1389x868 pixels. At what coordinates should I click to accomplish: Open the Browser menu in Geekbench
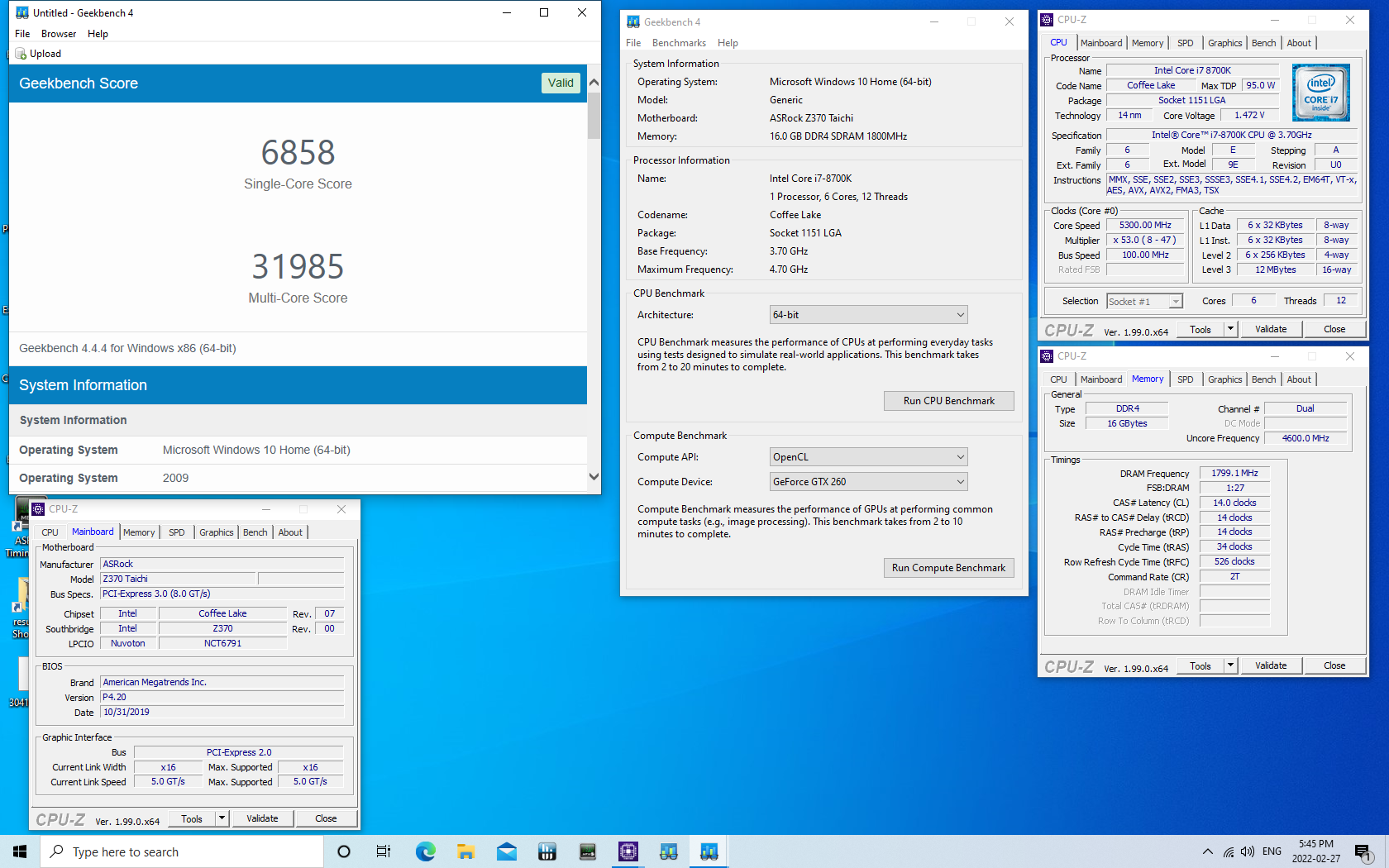(59, 34)
